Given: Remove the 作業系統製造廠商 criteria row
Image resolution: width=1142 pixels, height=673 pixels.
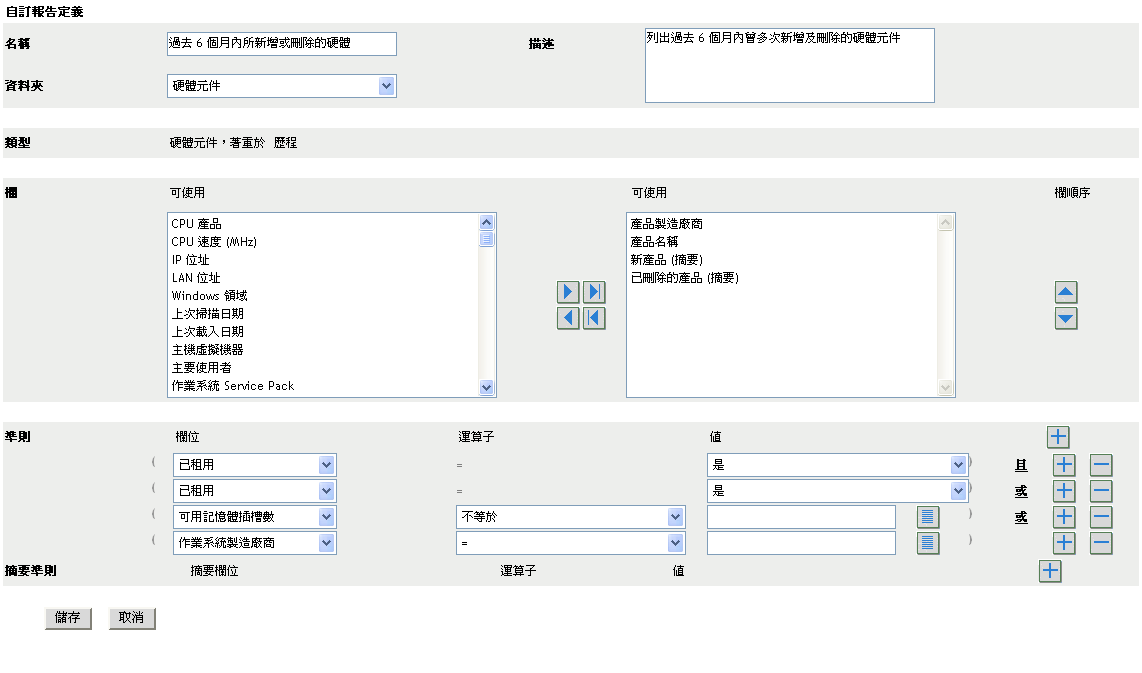Looking at the screenshot, I should point(1100,543).
